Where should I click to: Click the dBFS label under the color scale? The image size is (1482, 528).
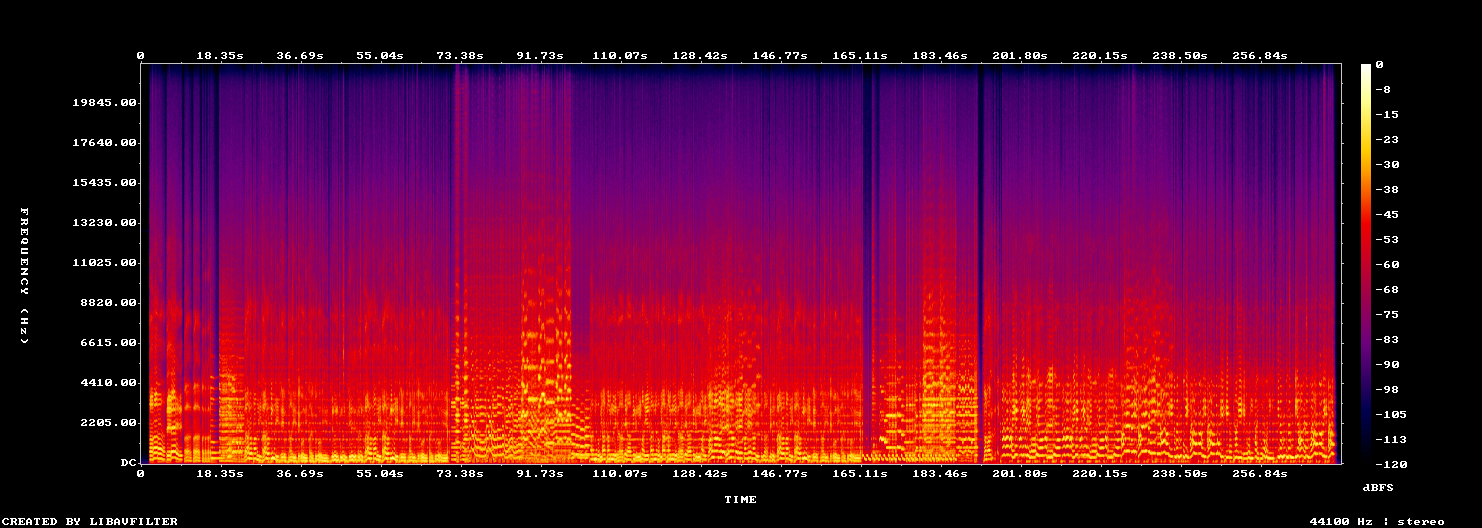coord(1378,487)
